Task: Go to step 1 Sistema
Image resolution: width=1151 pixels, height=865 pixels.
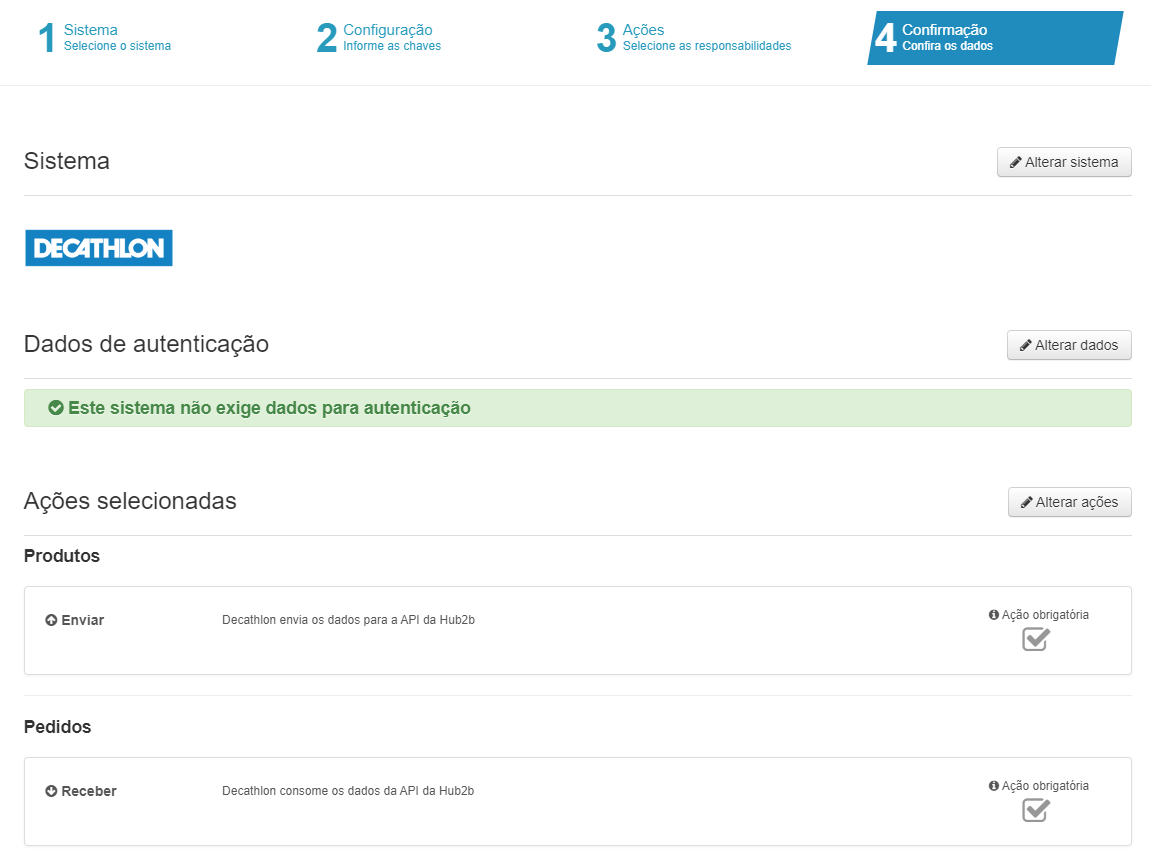Action: click(104, 37)
